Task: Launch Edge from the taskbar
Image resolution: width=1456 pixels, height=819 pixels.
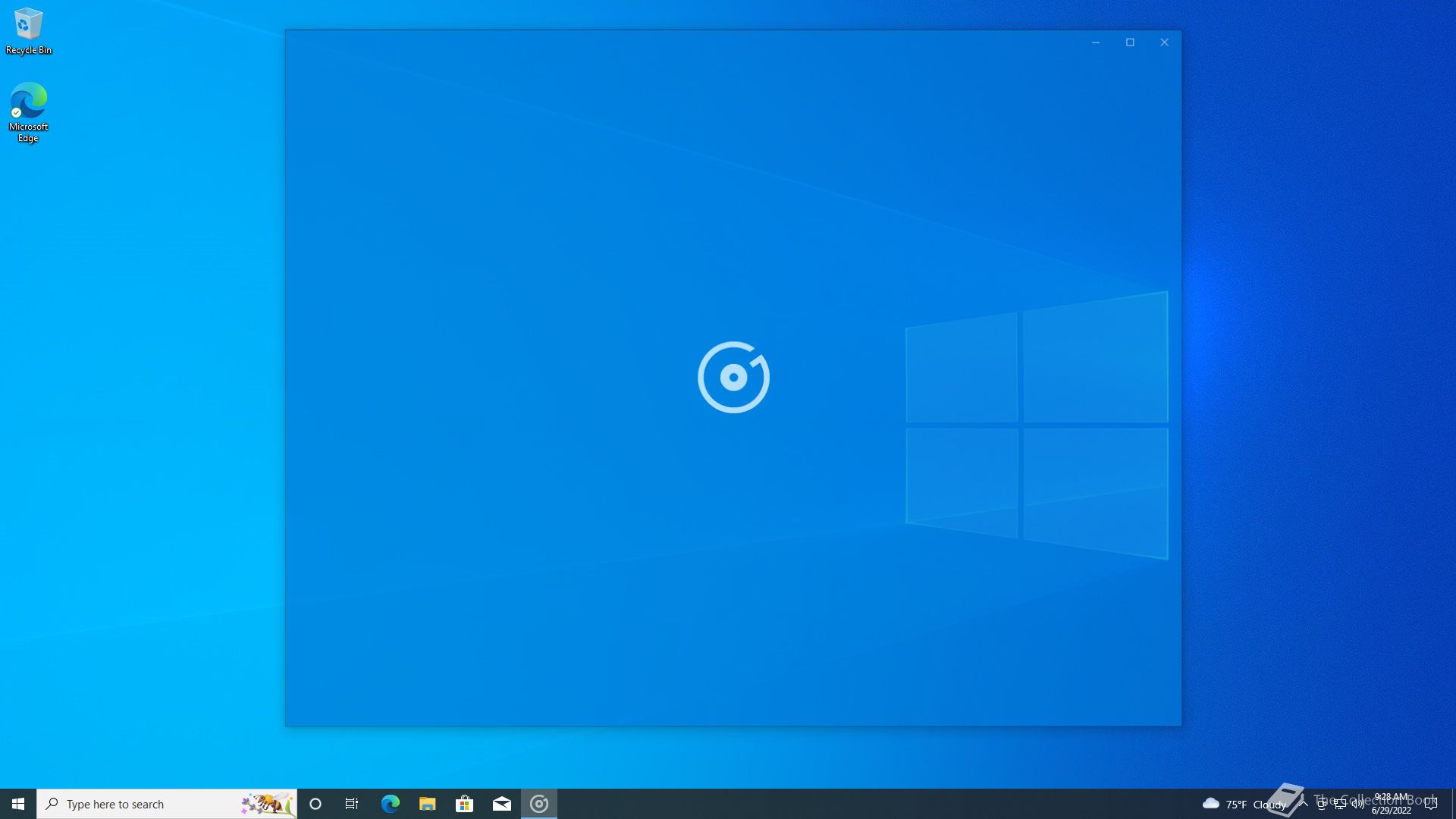Action: click(x=390, y=804)
